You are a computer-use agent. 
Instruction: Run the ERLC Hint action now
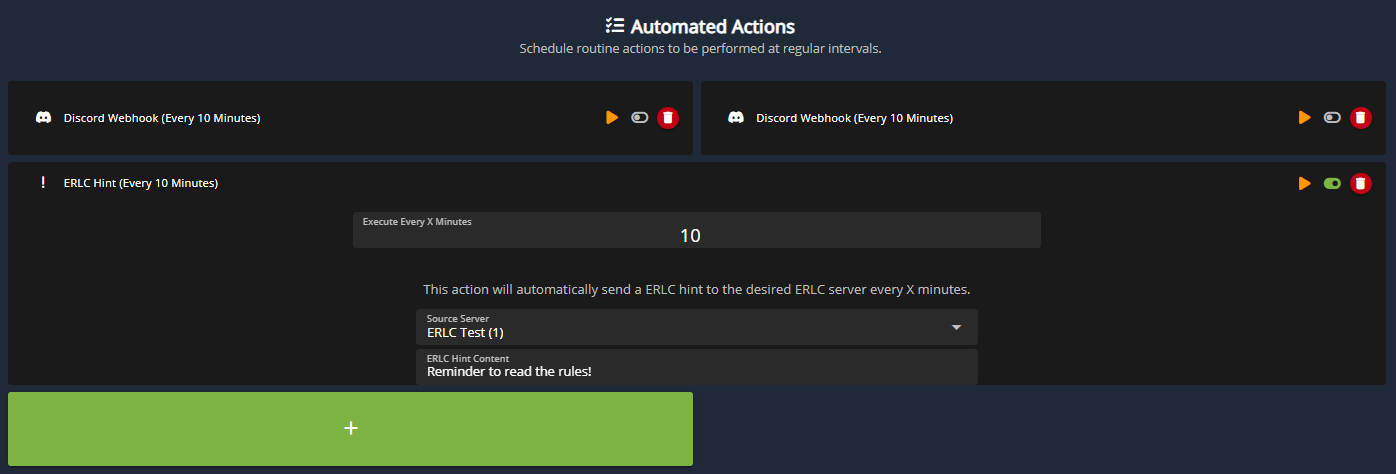pos(1304,183)
